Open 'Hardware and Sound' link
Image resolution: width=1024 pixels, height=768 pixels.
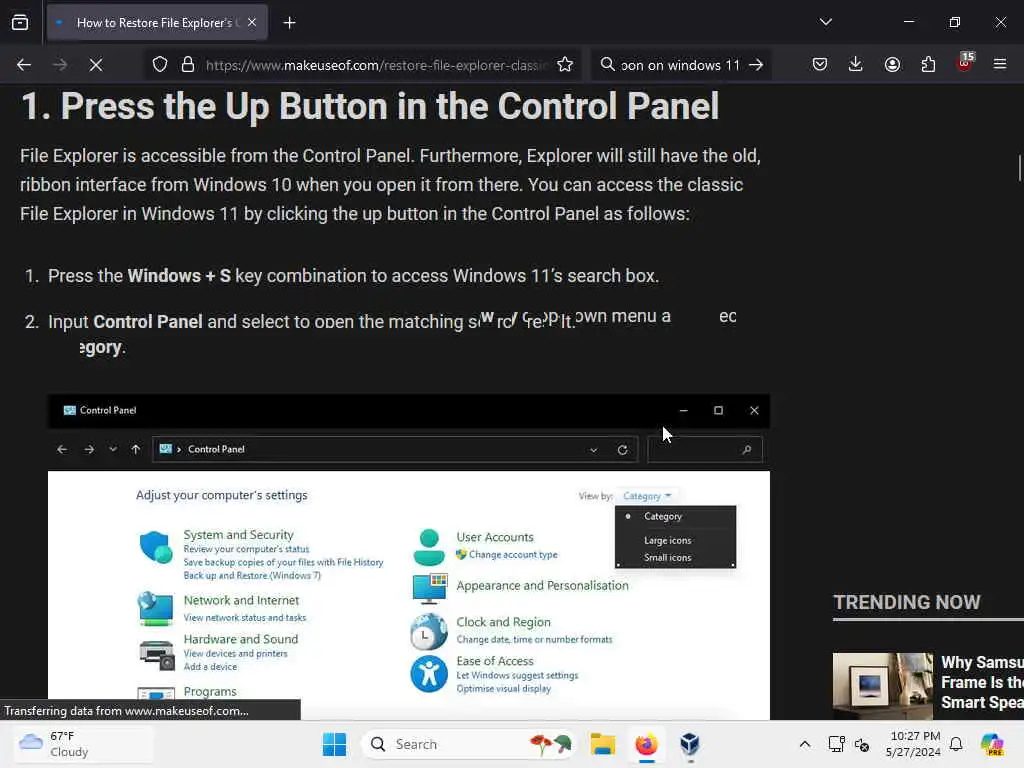(x=240, y=639)
